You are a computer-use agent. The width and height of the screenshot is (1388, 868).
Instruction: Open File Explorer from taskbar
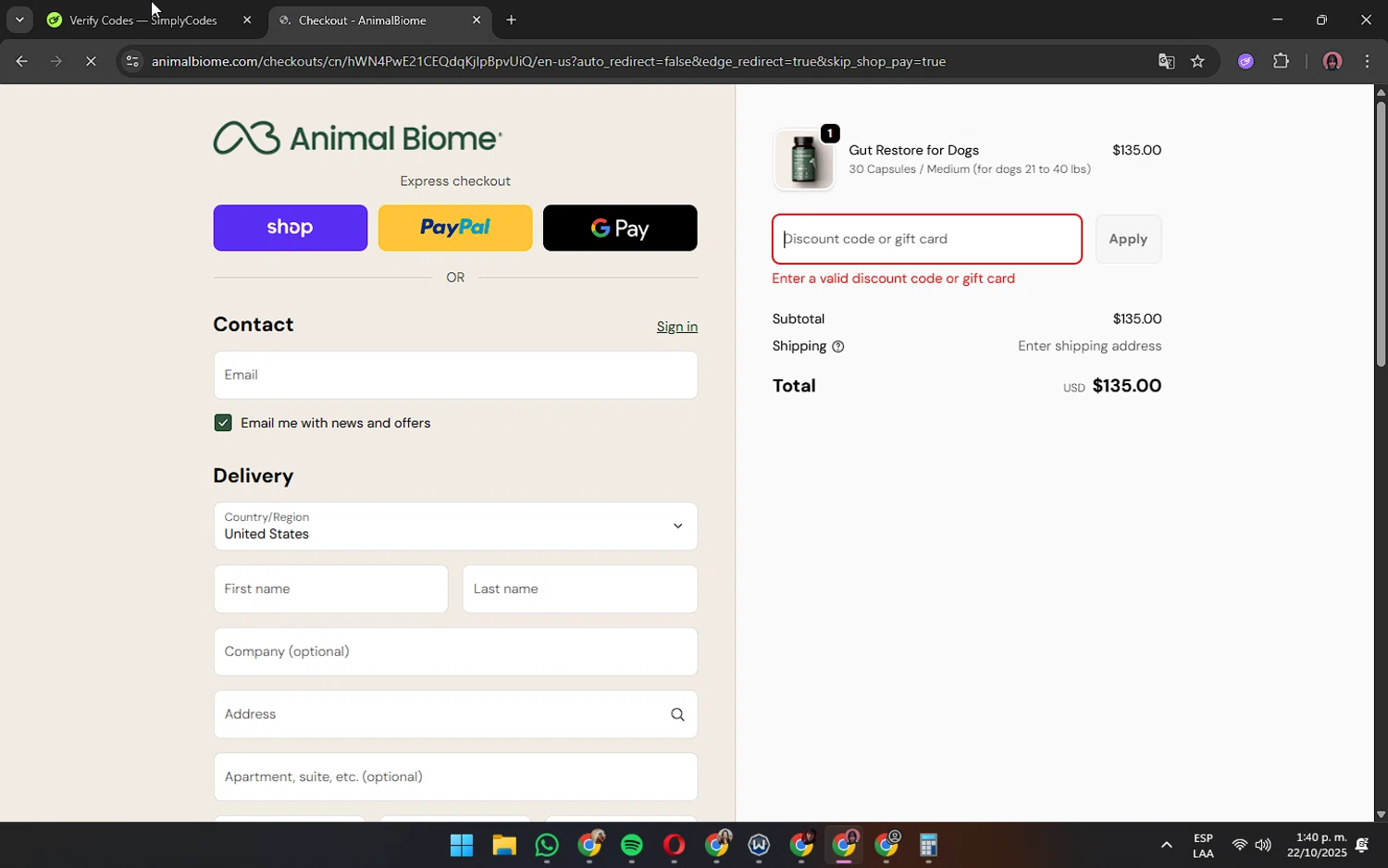pyautogui.click(x=503, y=846)
